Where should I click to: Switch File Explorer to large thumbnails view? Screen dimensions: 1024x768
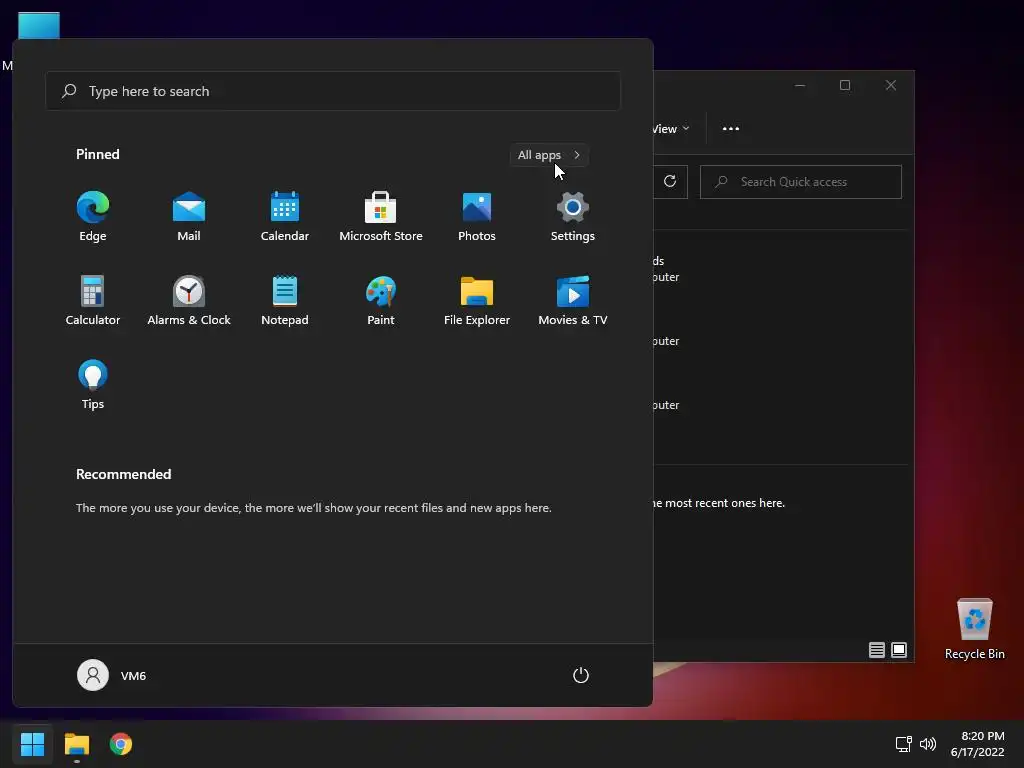click(x=899, y=650)
